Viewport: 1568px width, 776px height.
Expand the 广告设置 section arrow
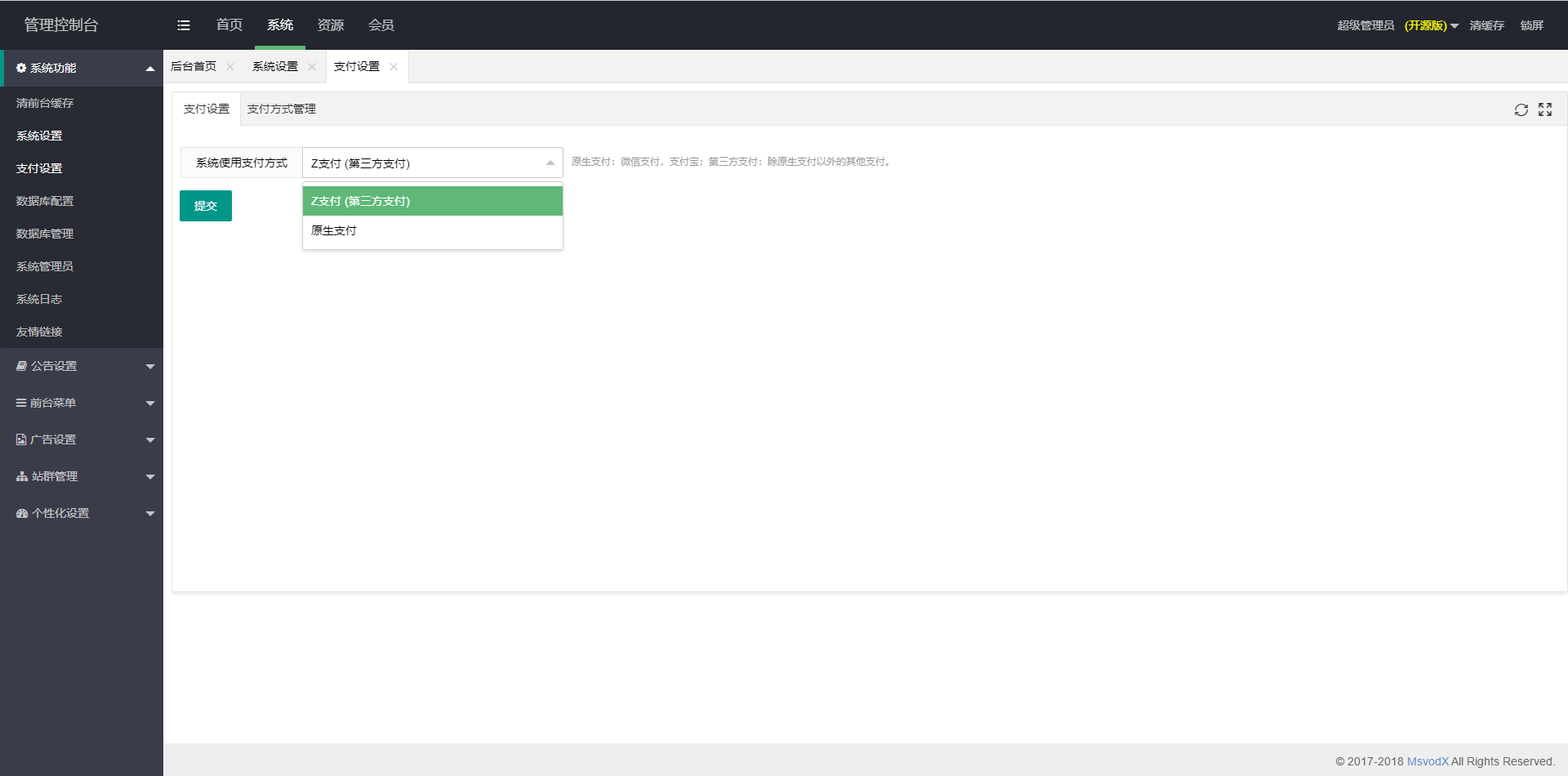pyautogui.click(x=150, y=440)
